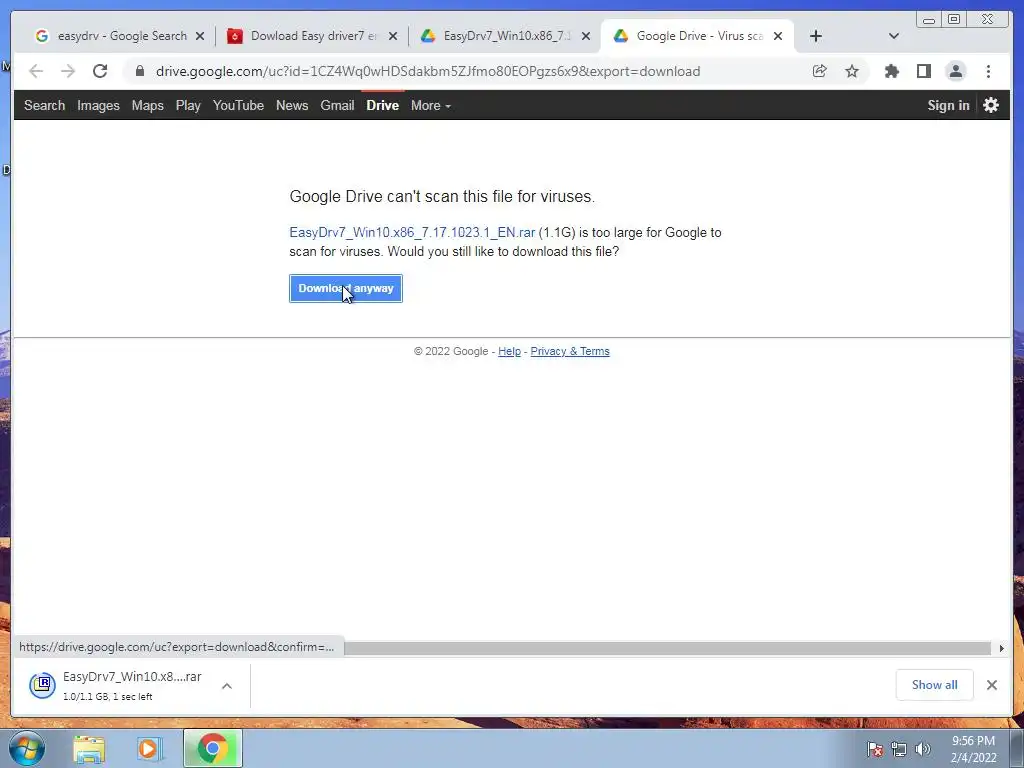Open the Privacy & Terms link

coord(569,351)
